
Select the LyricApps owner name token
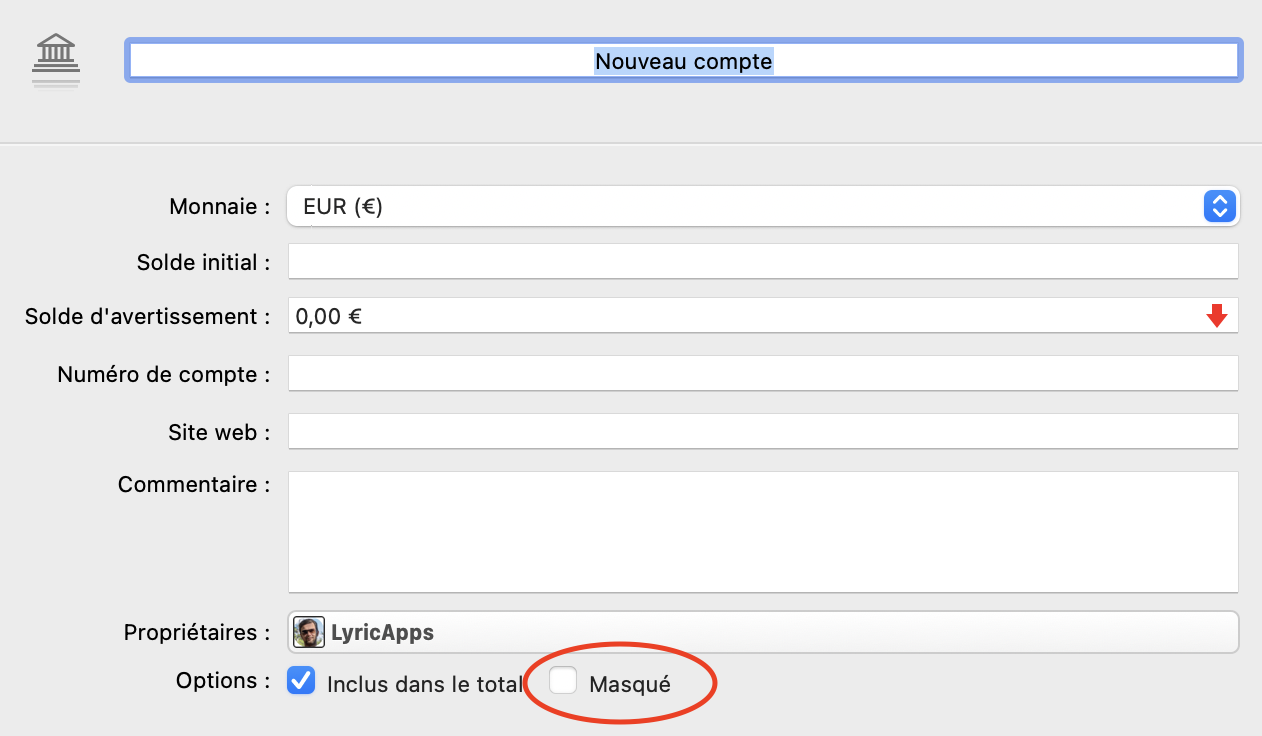point(383,633)
